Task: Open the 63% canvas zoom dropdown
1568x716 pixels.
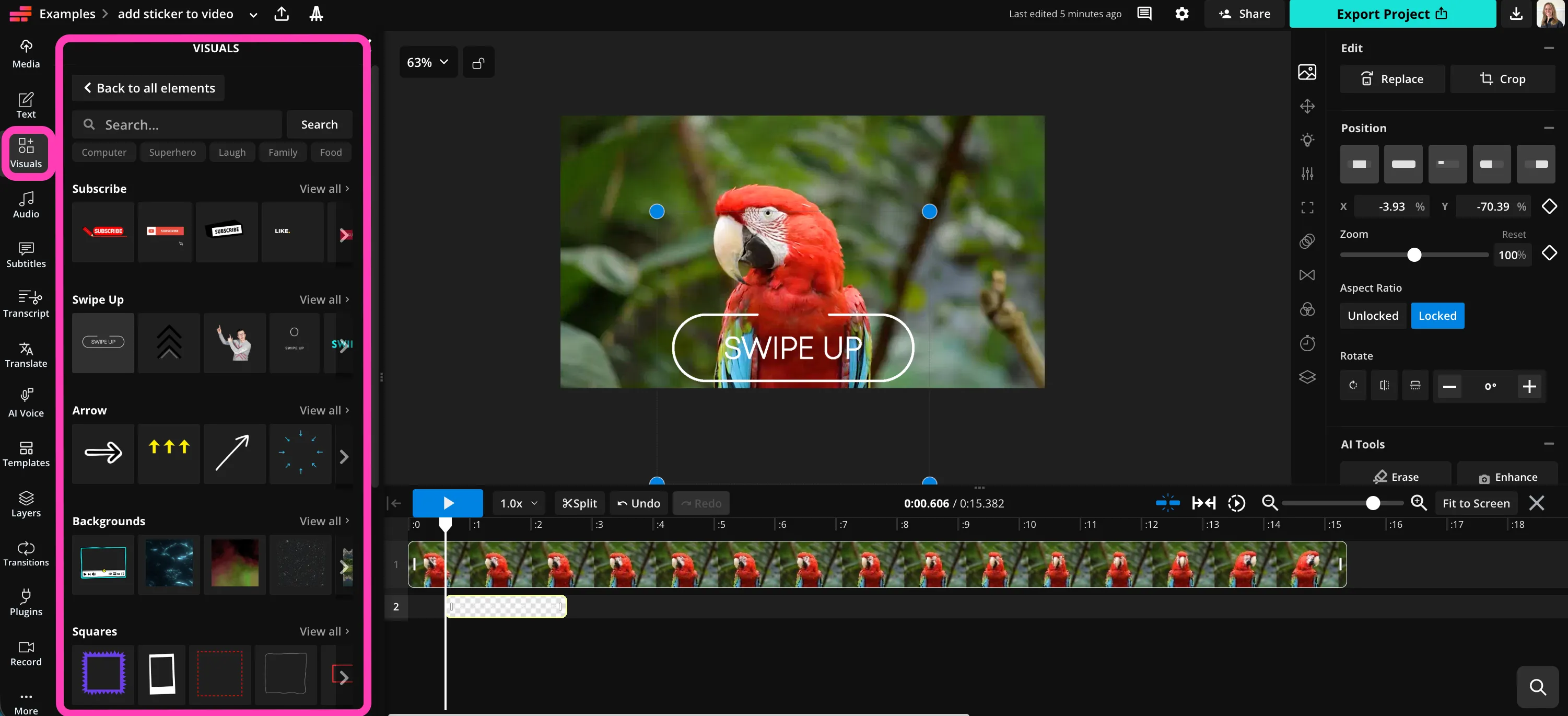Action: point(428,62)
